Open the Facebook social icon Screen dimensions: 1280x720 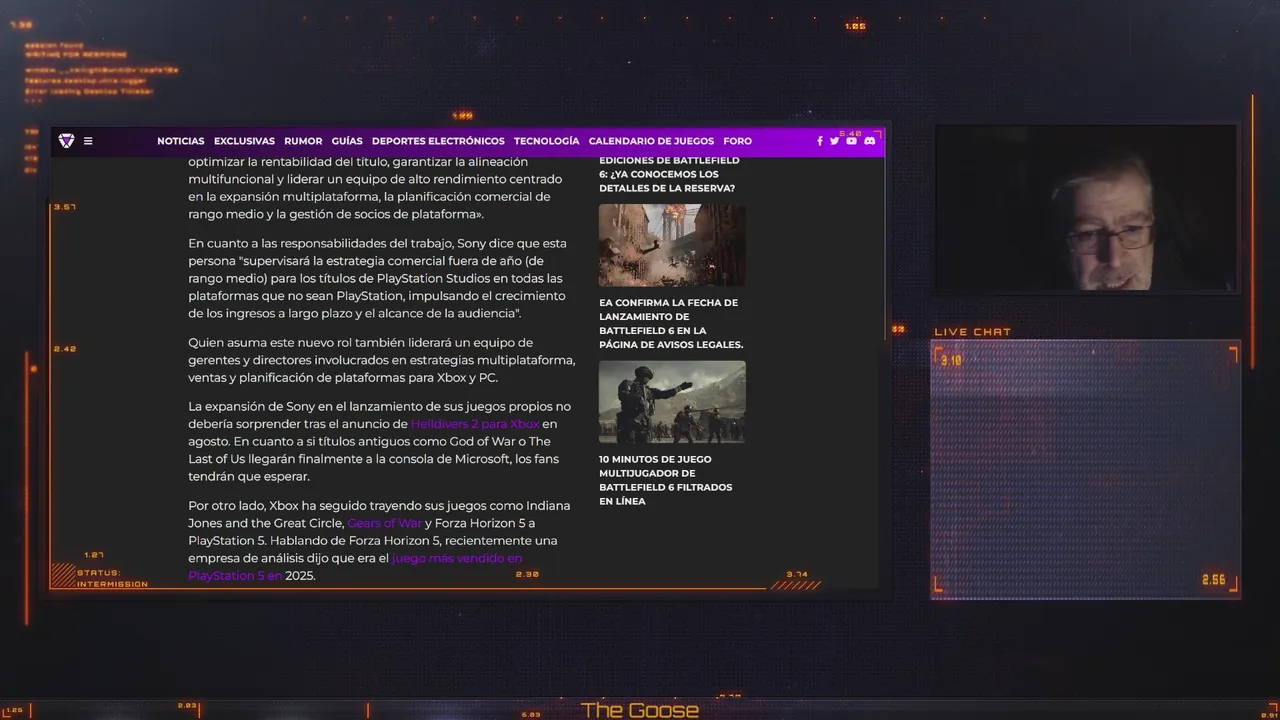pos(820,141)
